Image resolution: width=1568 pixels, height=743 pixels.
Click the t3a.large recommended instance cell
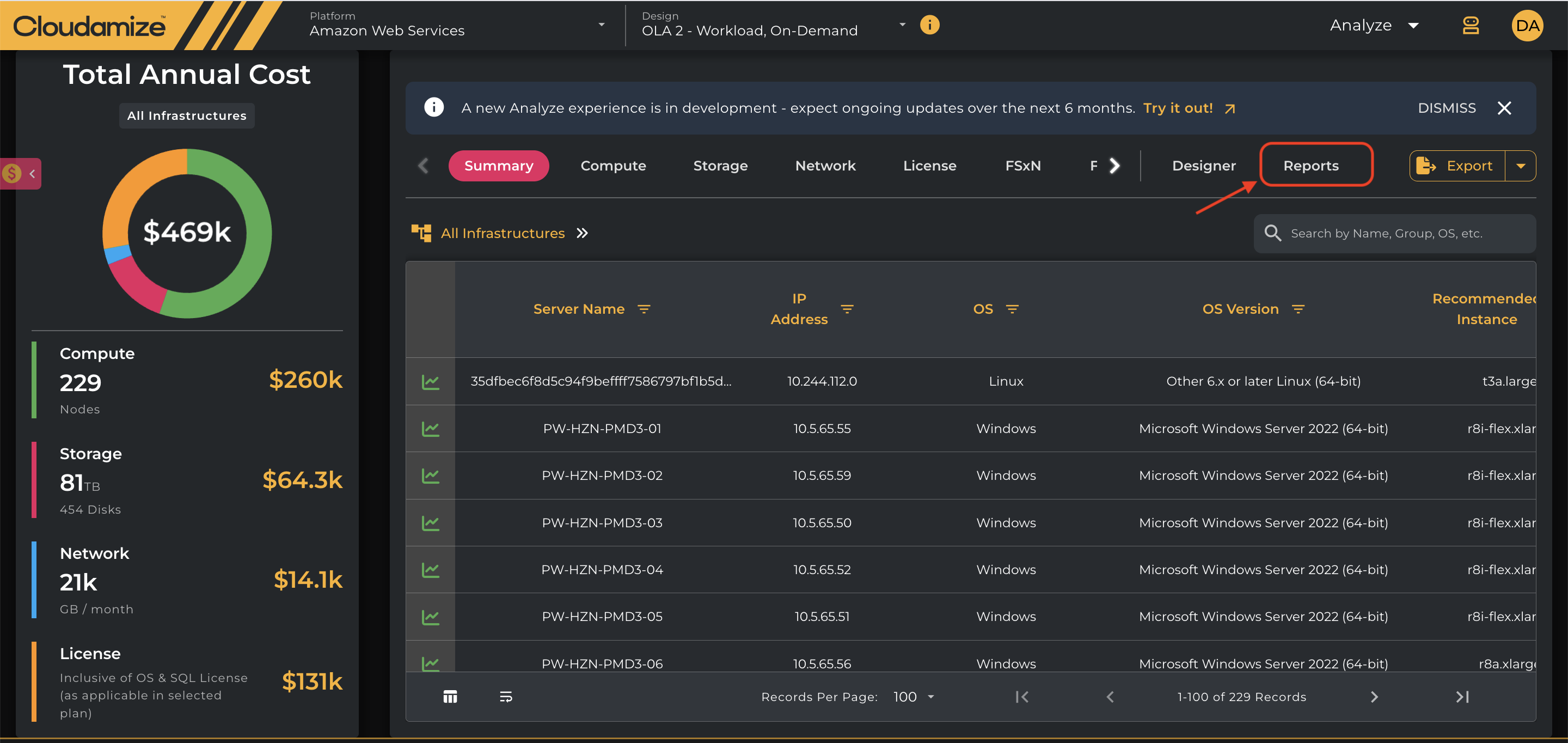tap(1508, 382)
